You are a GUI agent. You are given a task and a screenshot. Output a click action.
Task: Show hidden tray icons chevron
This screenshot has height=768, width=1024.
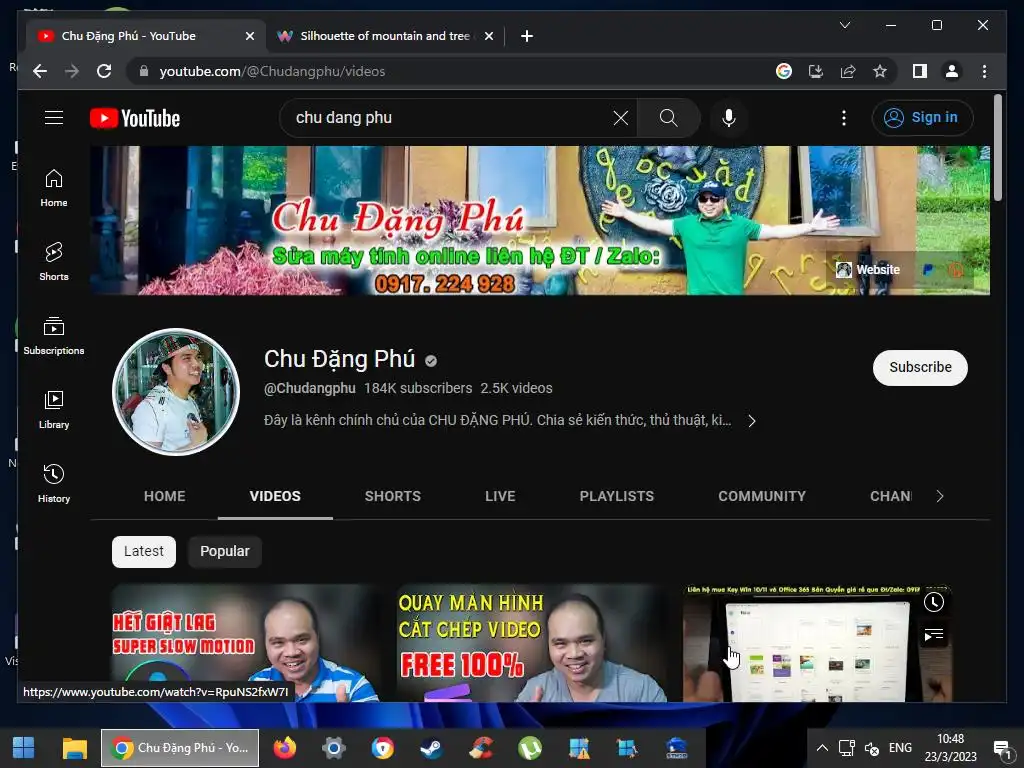click(x=822, y=748)
